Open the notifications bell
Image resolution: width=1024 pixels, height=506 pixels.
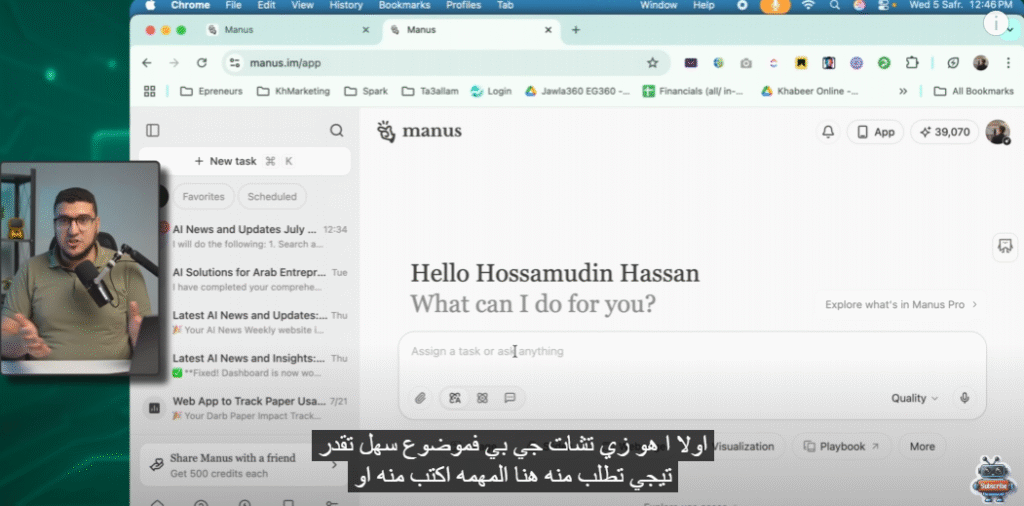[x=828, y=132]
